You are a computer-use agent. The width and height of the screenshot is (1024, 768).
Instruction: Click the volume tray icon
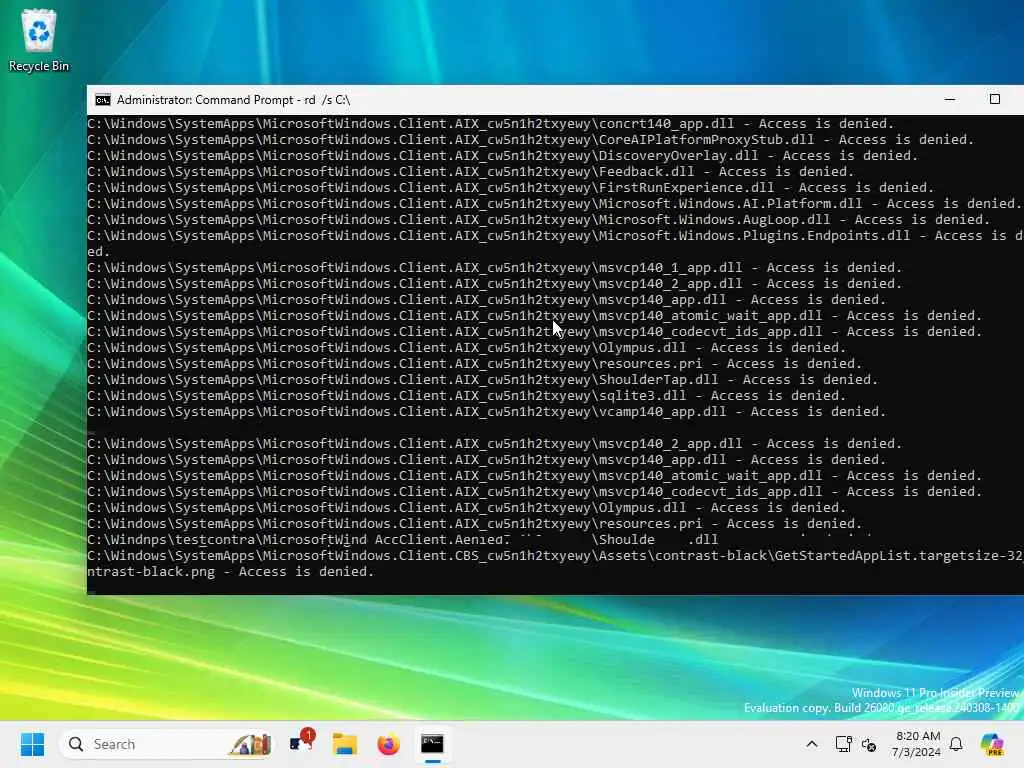pyautogui.click(x=869, y=744)
